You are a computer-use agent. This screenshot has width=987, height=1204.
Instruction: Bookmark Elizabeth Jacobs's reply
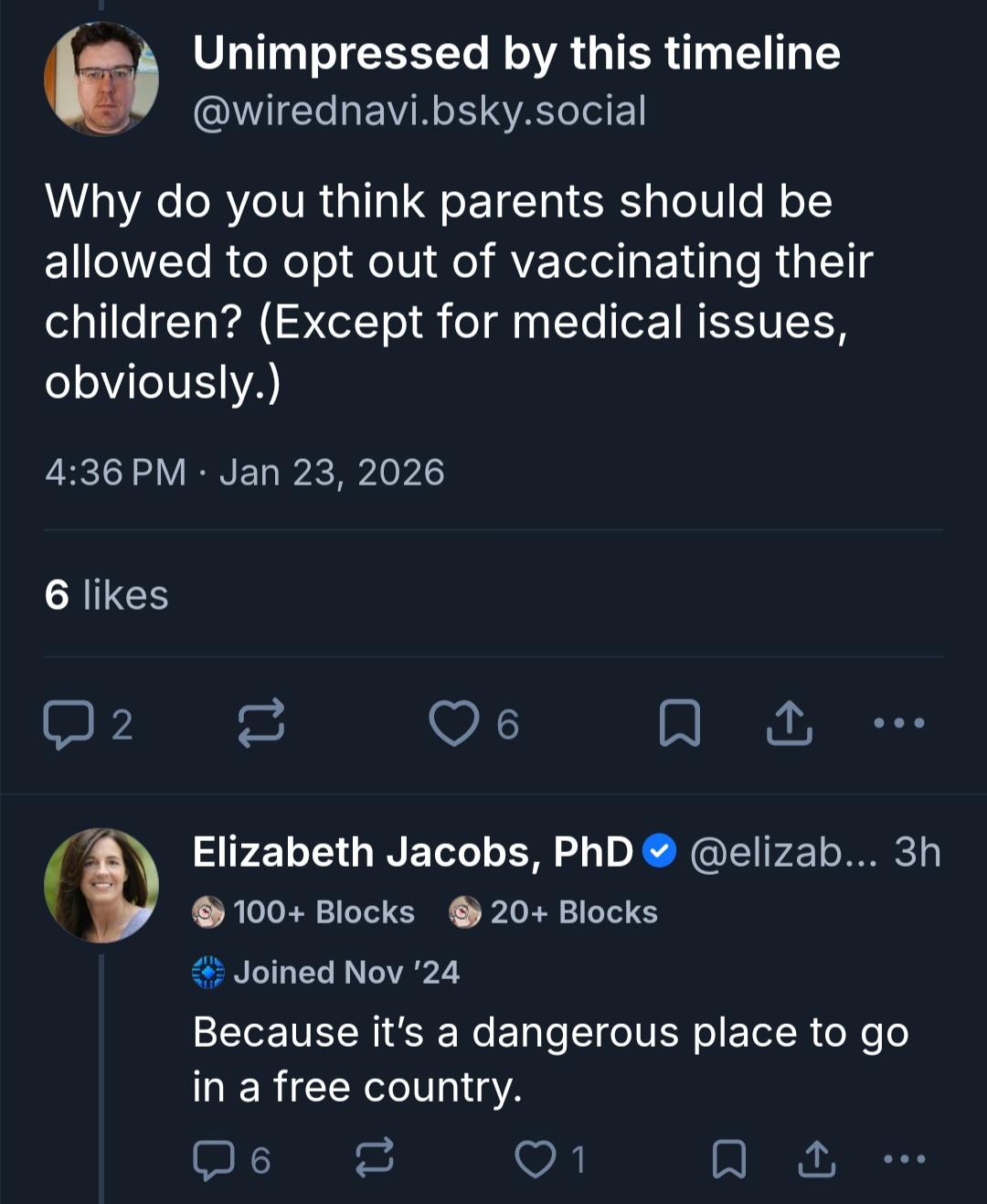(728, 1159)
